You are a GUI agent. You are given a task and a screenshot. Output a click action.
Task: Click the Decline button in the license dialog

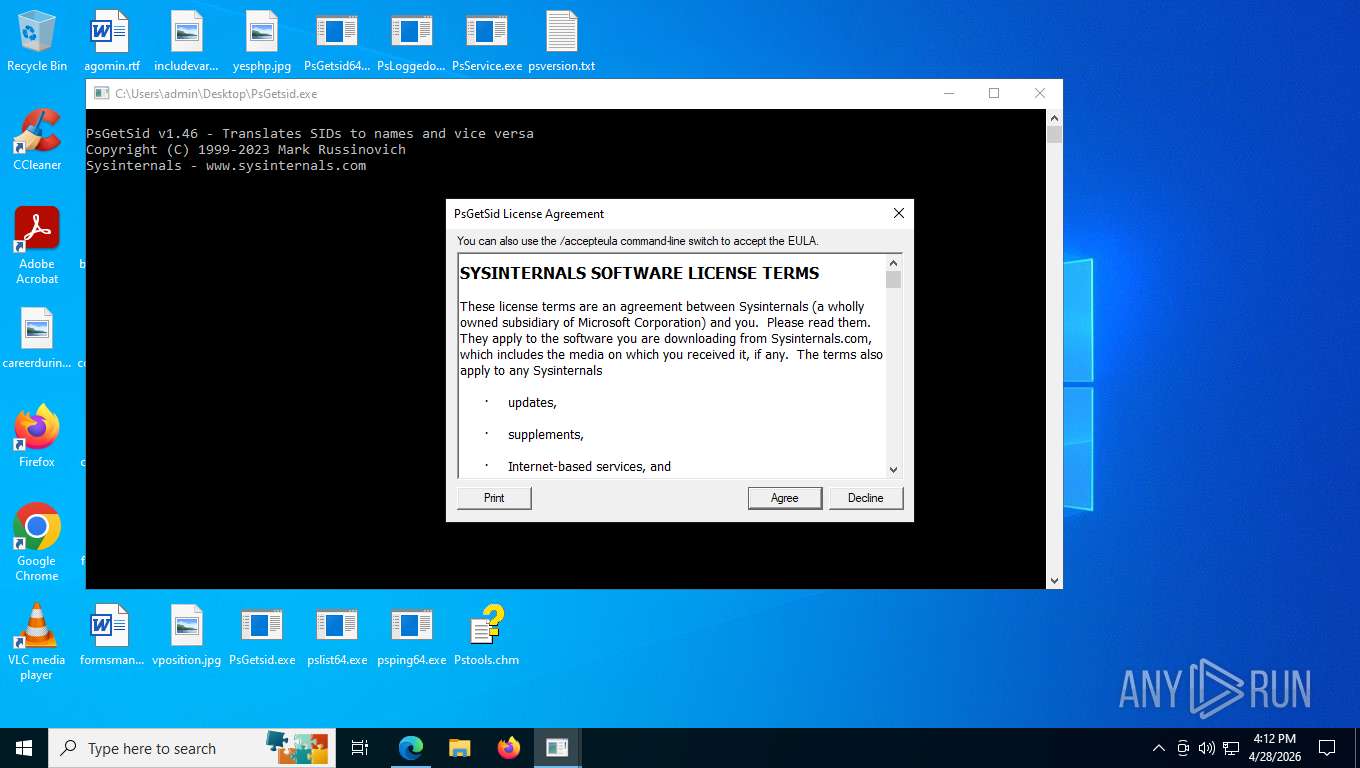point(866,498)
